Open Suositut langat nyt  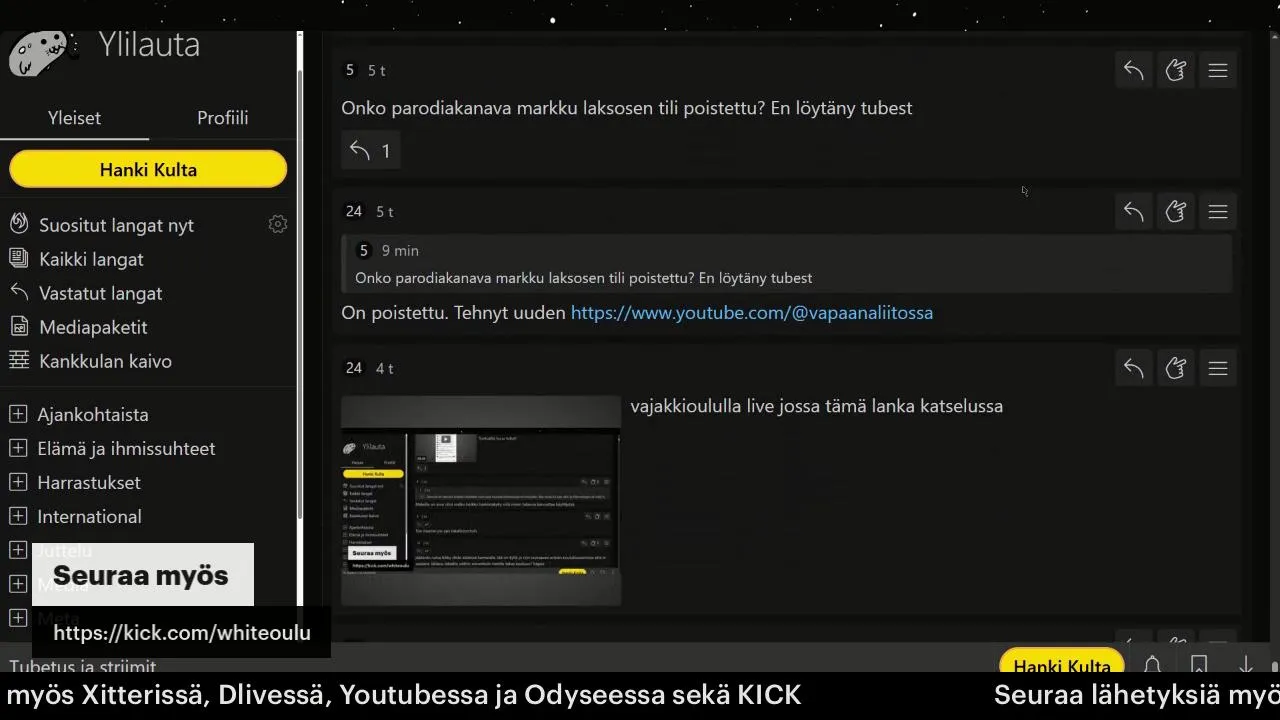pyautogui.click(x=116, y=225)
